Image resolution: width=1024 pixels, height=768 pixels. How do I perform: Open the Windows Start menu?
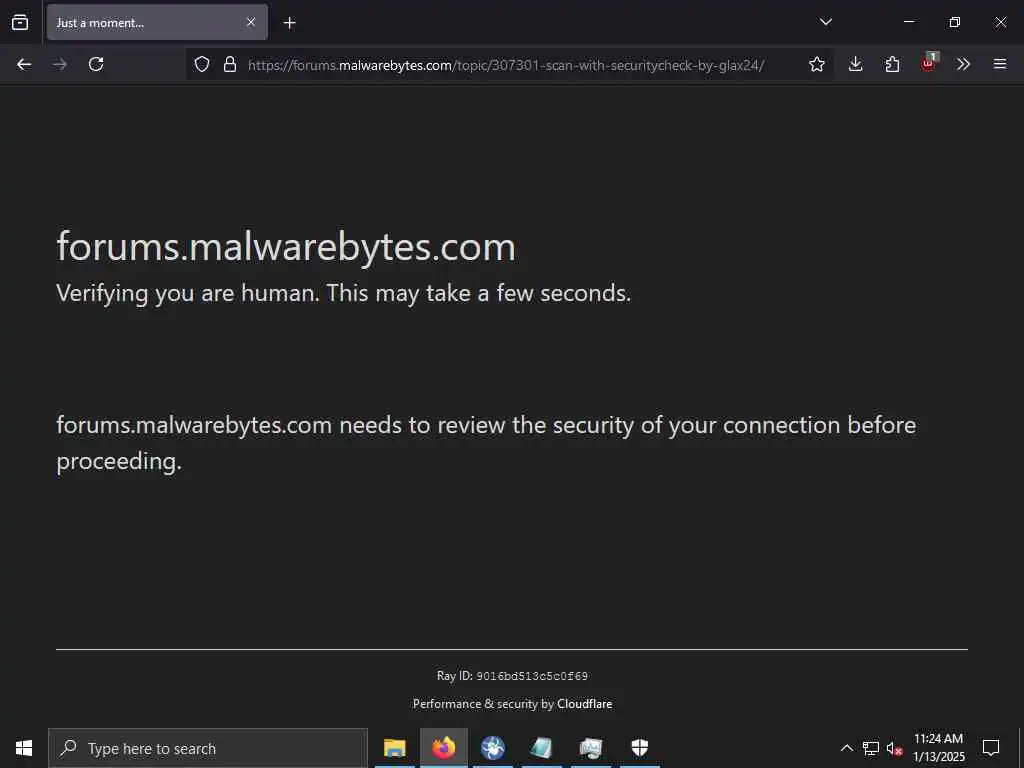[x=24, y=748]
